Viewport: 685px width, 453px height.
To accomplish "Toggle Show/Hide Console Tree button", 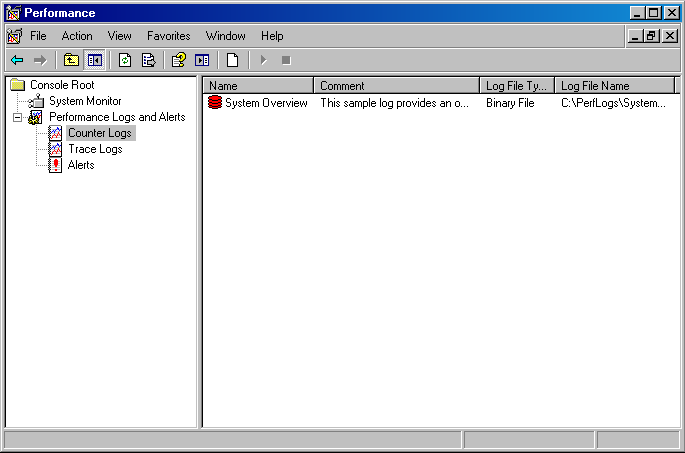I will pos(94,60).
